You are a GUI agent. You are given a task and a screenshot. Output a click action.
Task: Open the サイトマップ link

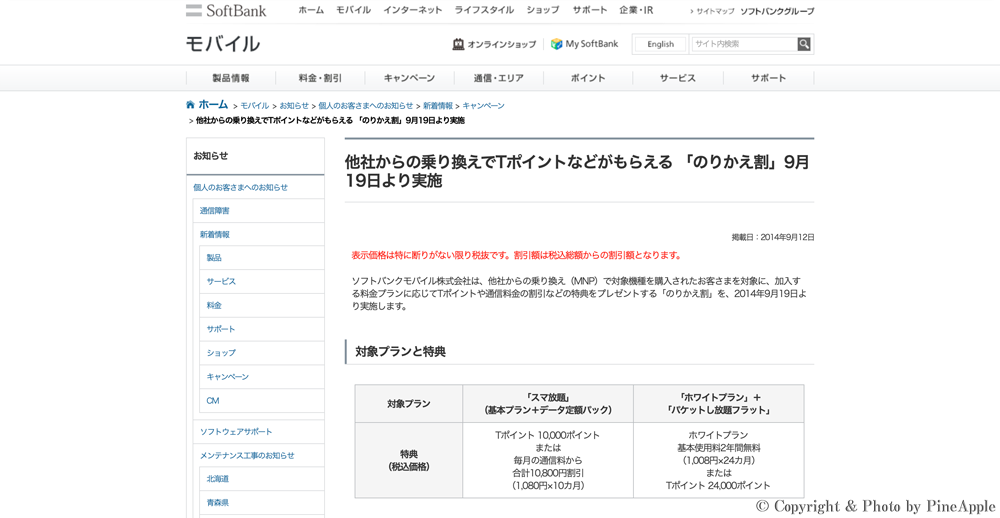715,11
